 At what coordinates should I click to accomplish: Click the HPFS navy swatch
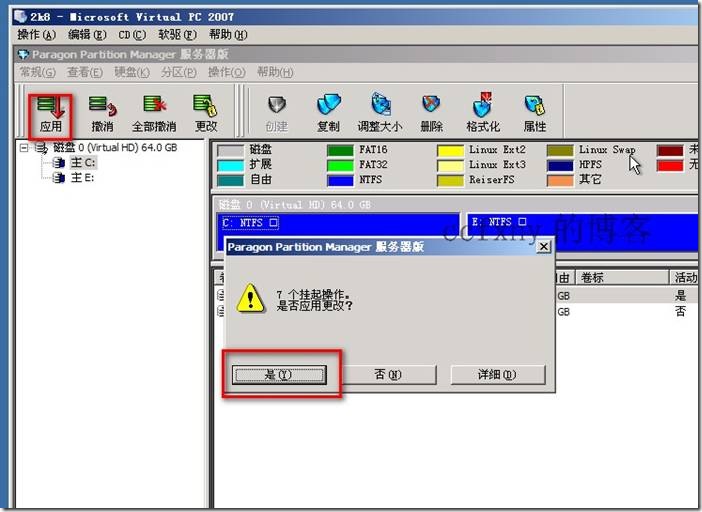click(560, 166)
